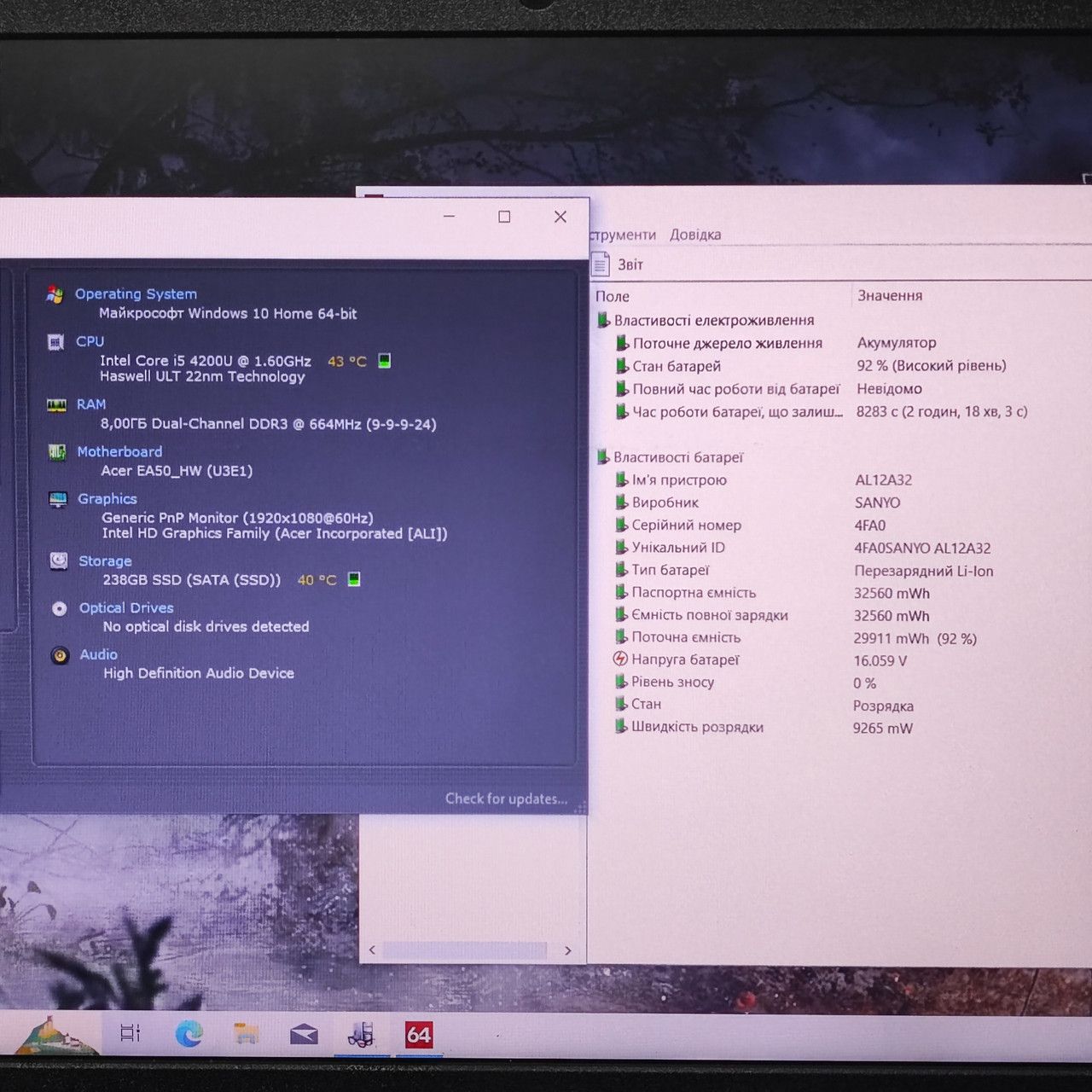Viewport: 1092px width, 1092px height.
Task: Open the Optical Drives section link
Action: pyautogui.click(x=126, y=607)
